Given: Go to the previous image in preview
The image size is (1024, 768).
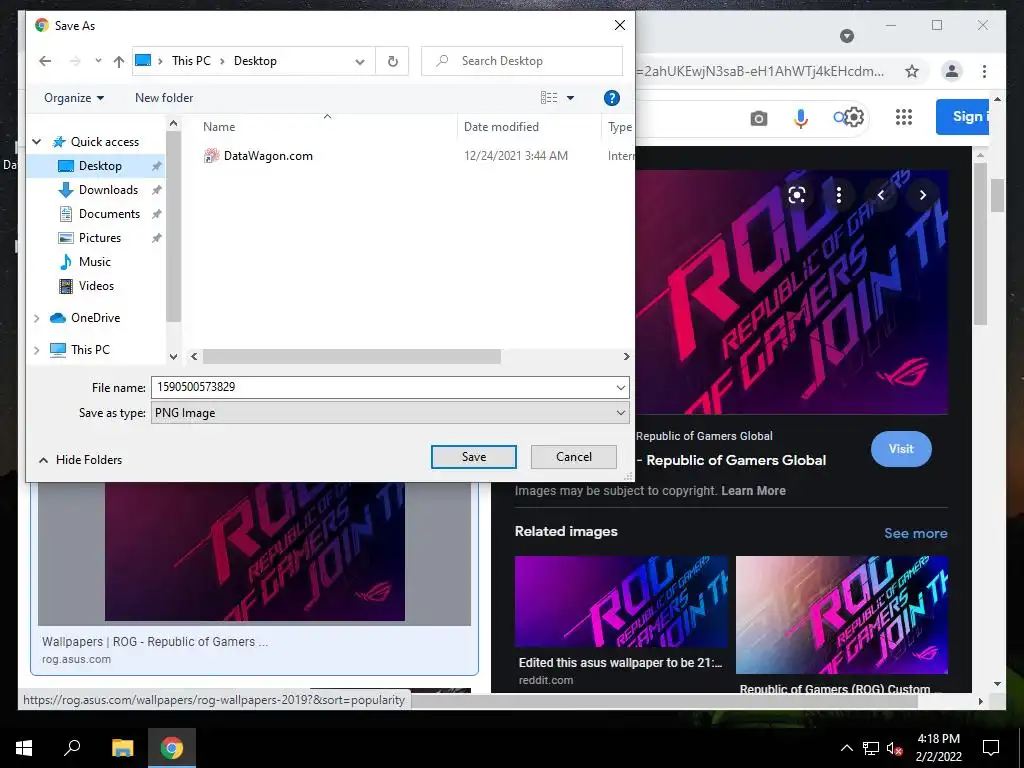Looking at the screenshot, I should click(x=880, y=195).
